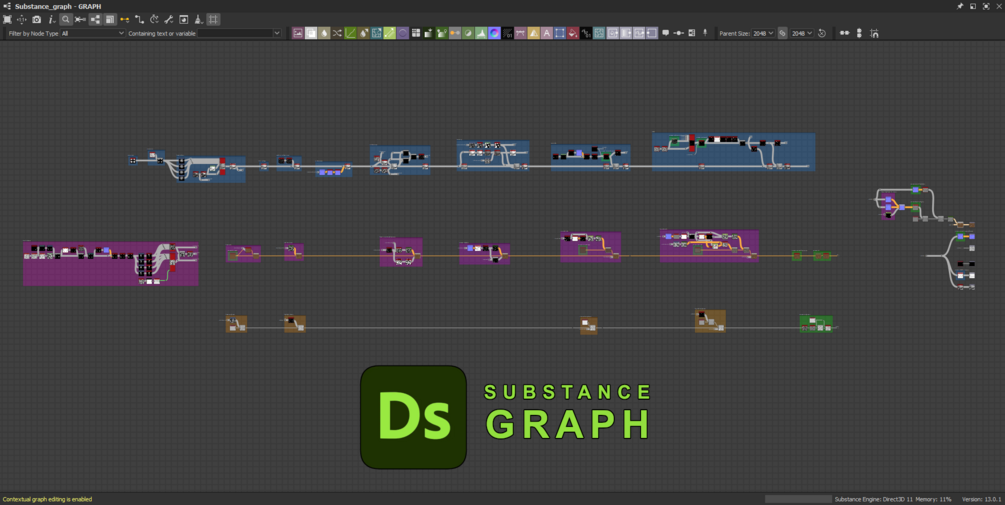
Task: Click the reset parent size icon
Action: click(822, 33)
